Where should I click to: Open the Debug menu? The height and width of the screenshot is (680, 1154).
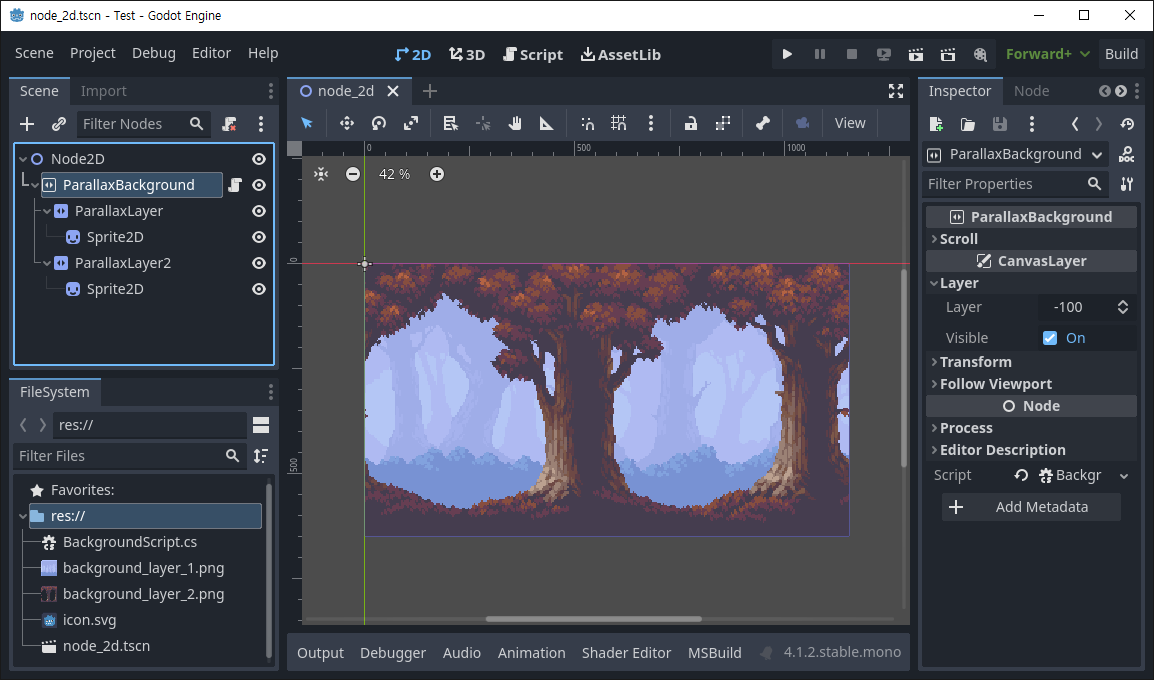(154, 53)
